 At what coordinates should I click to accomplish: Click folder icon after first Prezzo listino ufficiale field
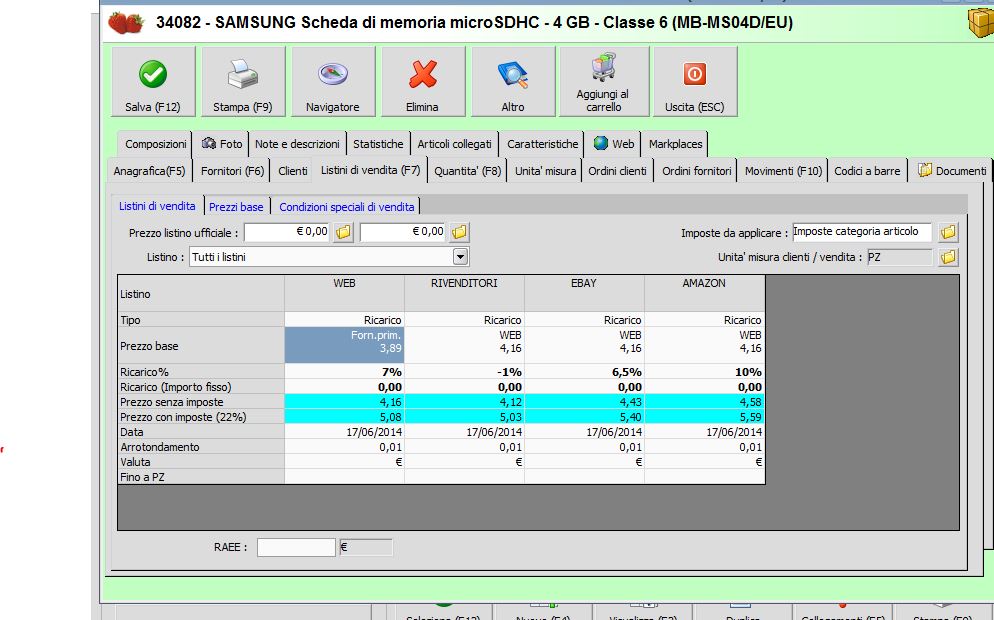click(x=344, y=232)
